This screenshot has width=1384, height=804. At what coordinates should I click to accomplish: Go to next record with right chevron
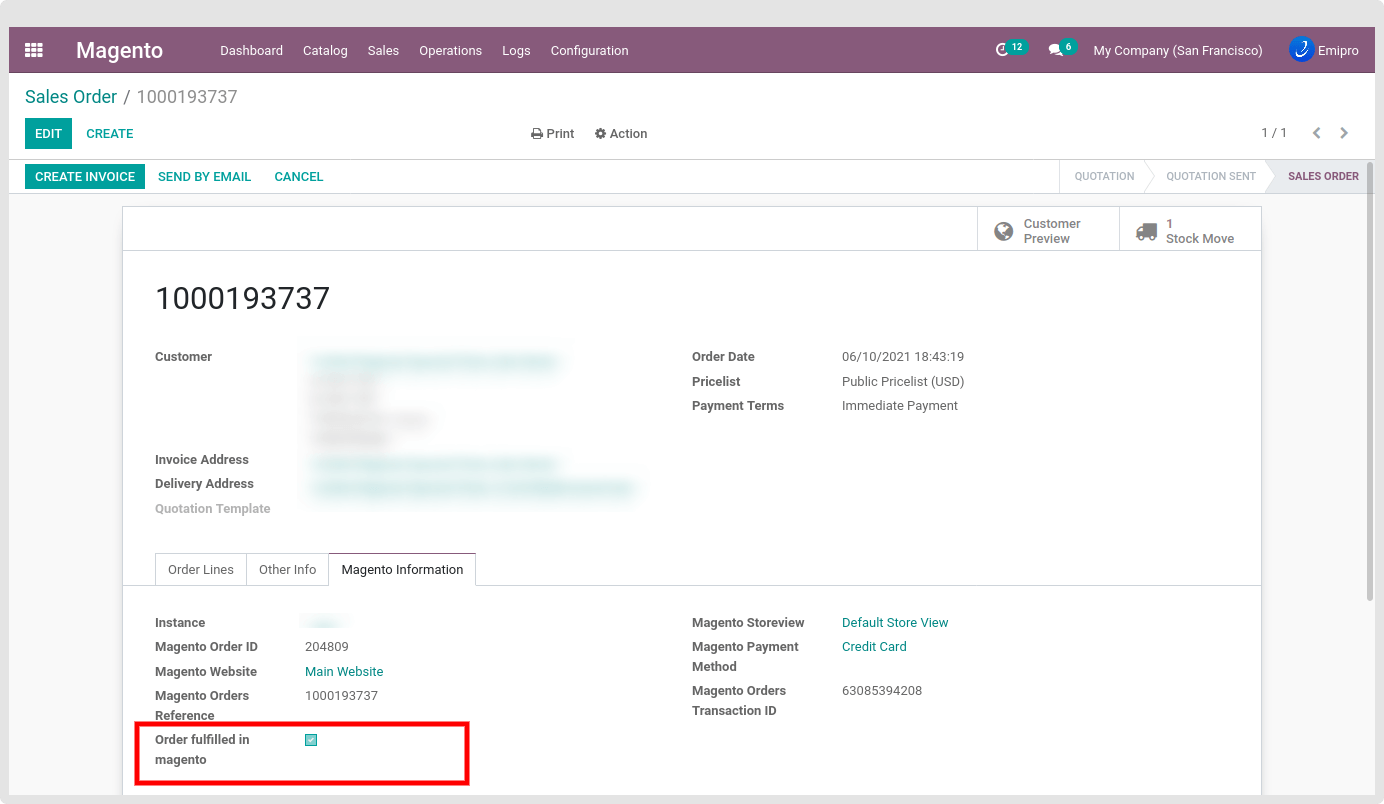click(1344, 133)
